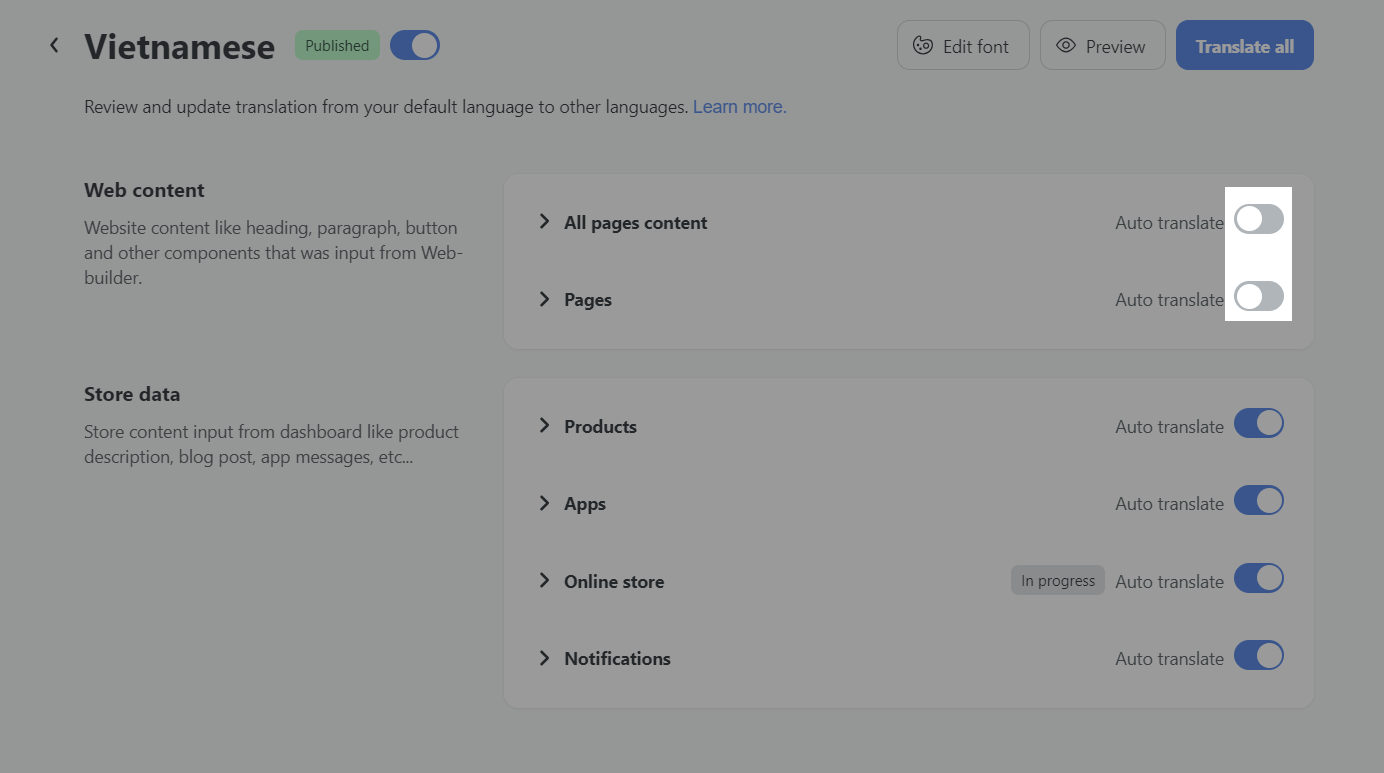Click the All pages content label
The width and height of the screenshot is (1384, 773).
[x=635, y=223]
